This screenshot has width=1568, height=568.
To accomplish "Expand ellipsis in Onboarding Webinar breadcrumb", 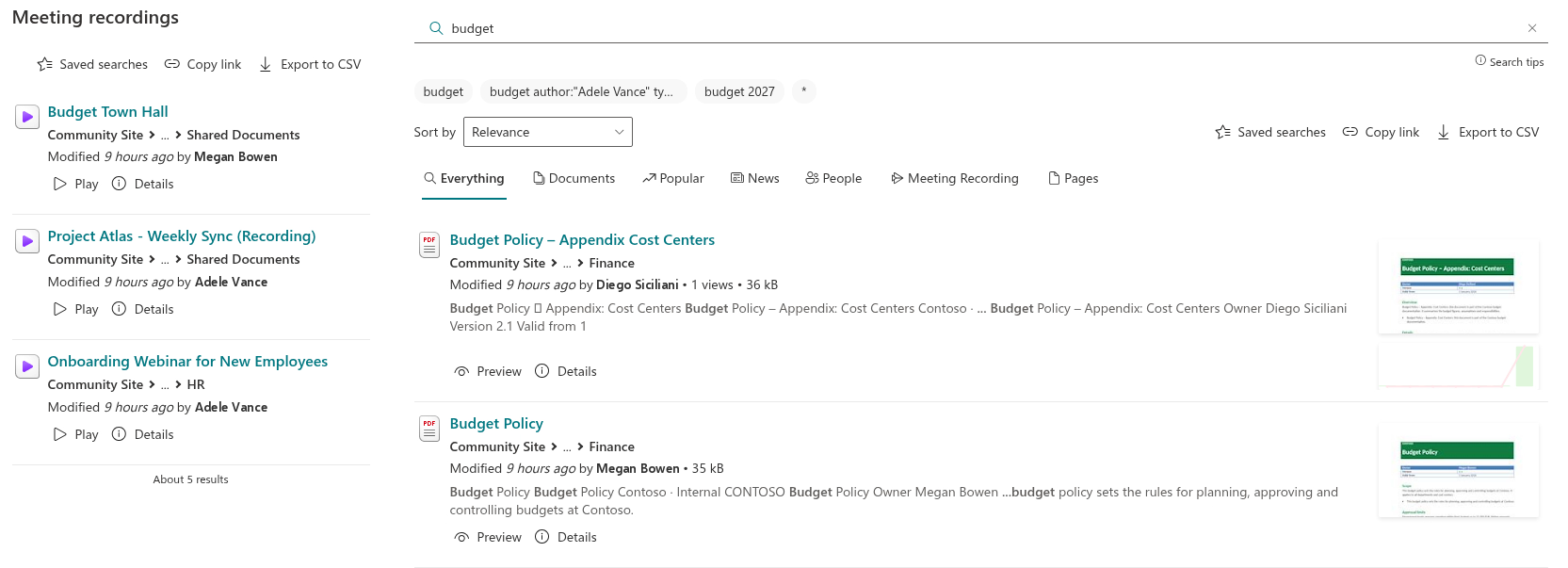I will point(165,385).
